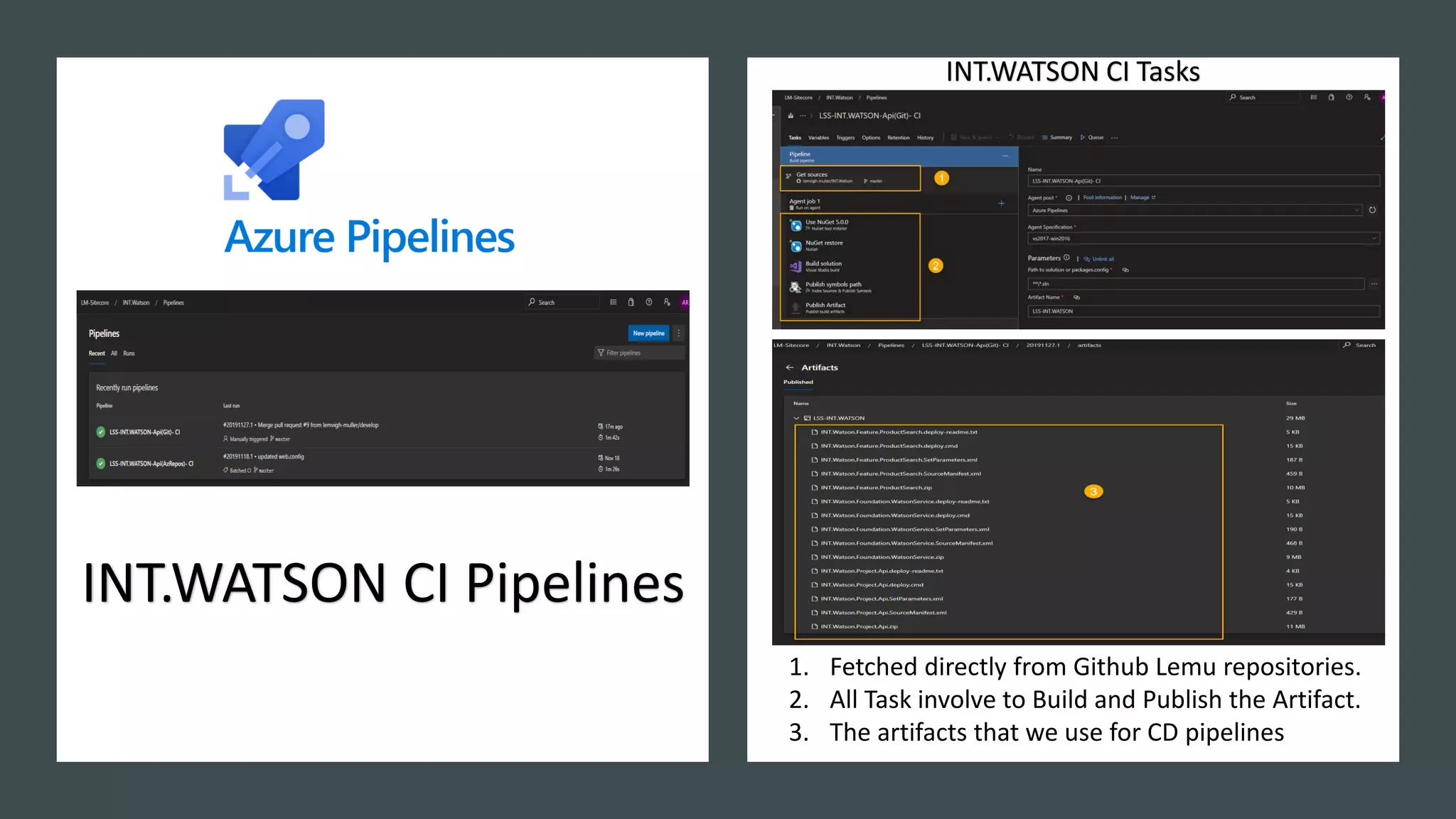Open the Agent pool Azure Pipelines dropdown
Image resolution: width=1456 pixels, height=819 pixels.
pyautogui.click(x=1195, y=210)
